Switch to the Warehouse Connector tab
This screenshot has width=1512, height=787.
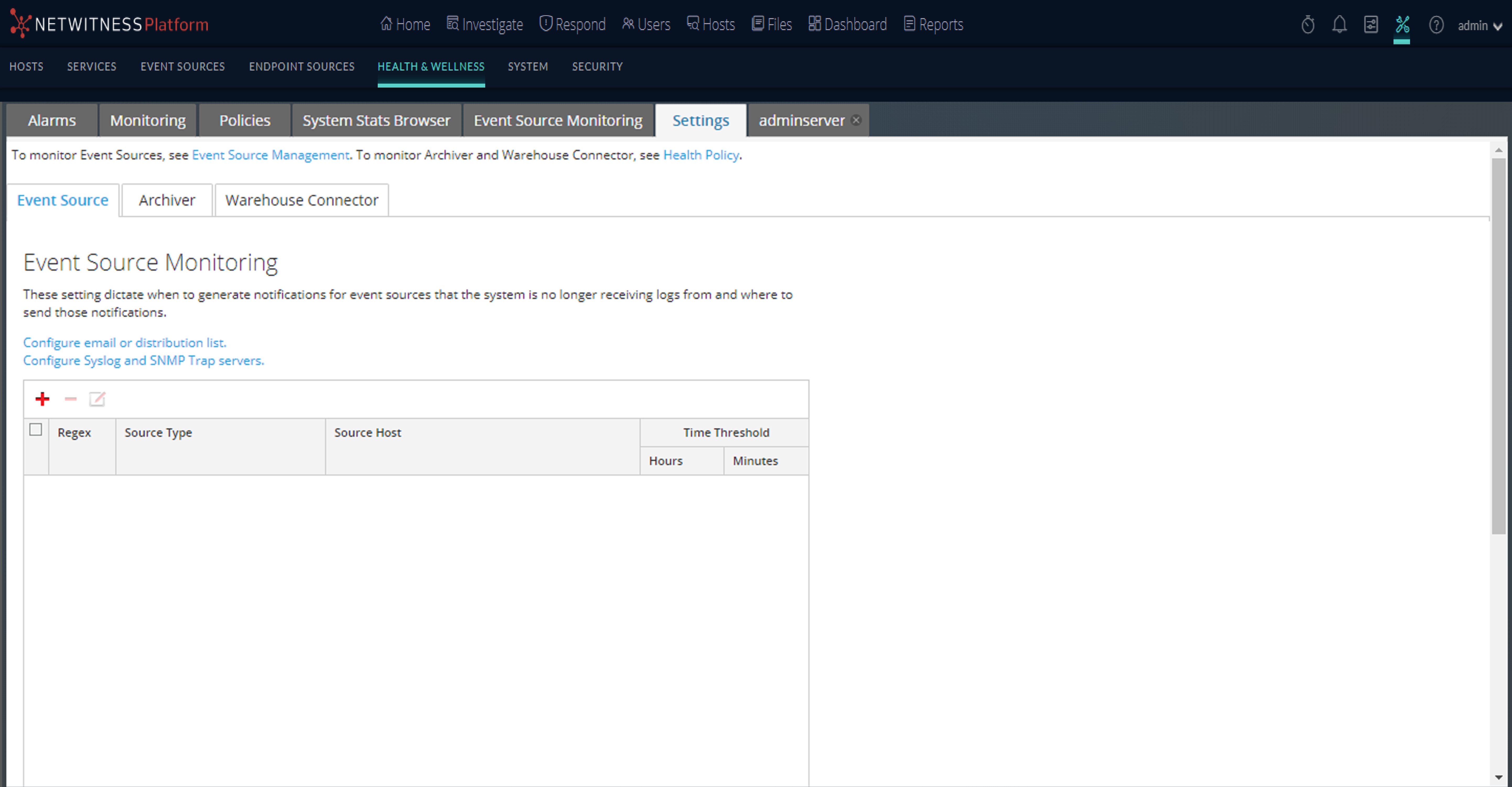(x=302, y=200)
